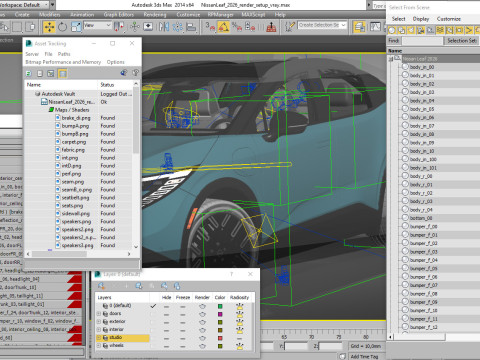
Task: Set studio layer as current via checkbox column
Action: pyautogui.click(x=153, y=338)
